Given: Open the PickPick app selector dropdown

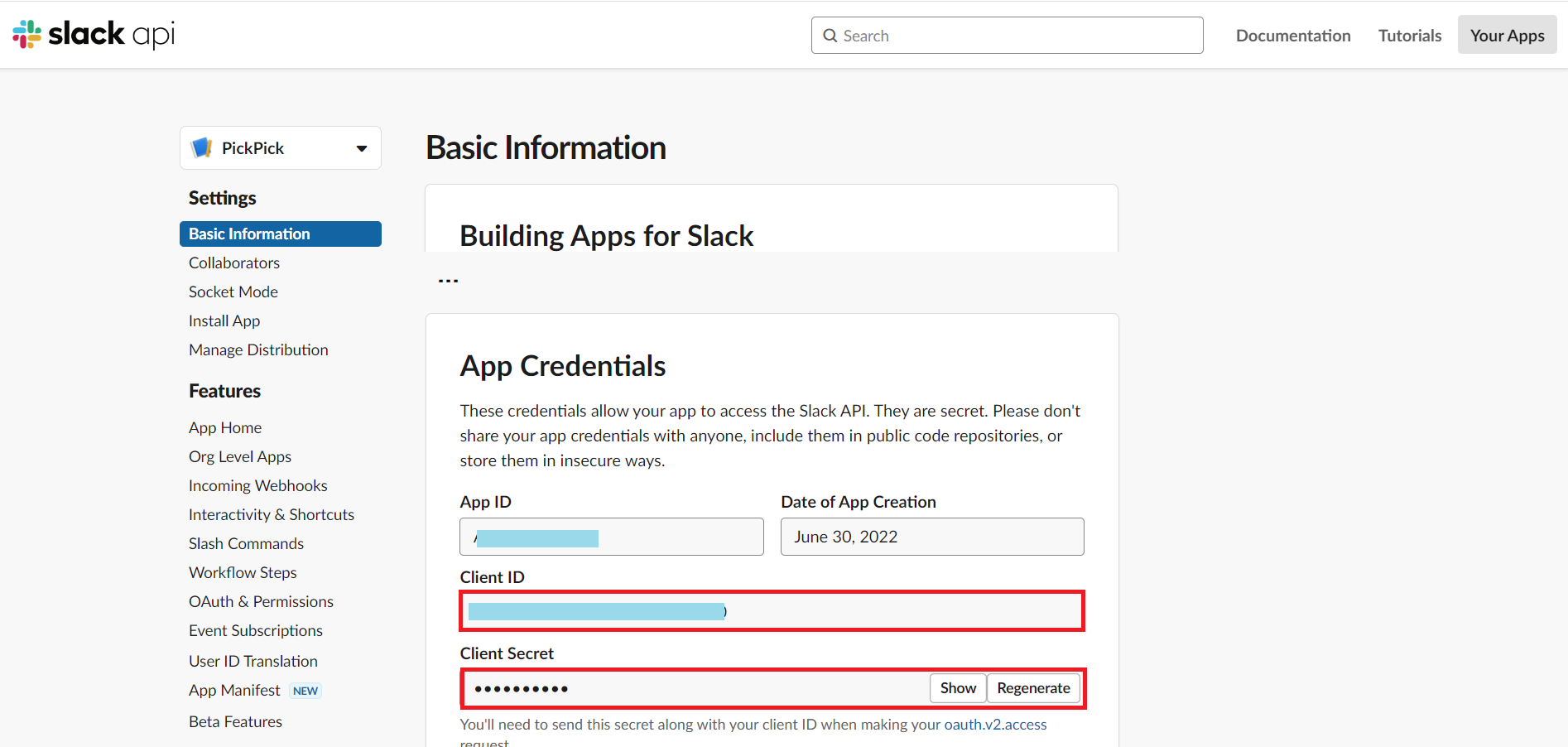Looking at the screenshot, I should click(x=281, y=148).
